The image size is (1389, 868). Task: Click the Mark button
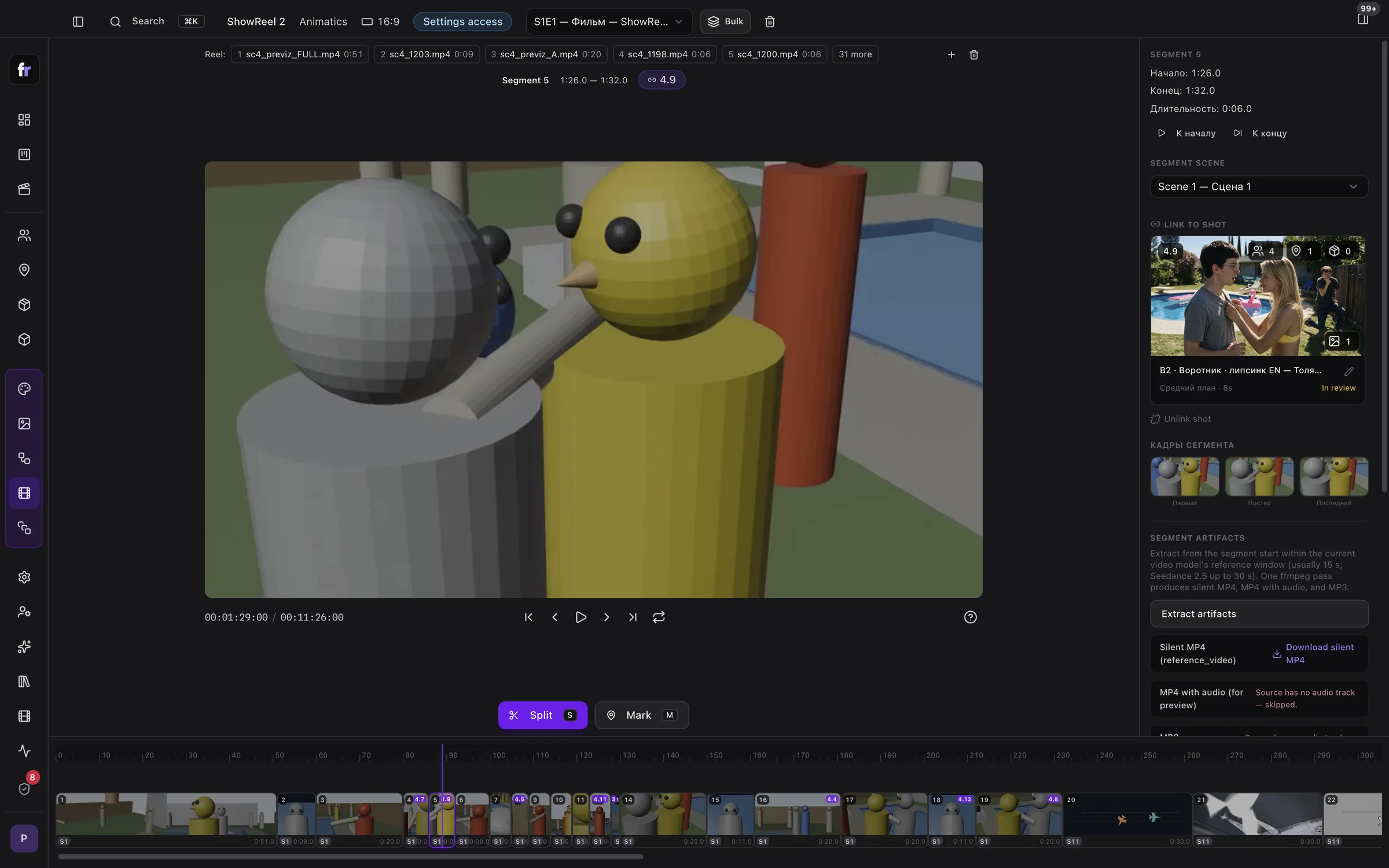pos(641,715)
